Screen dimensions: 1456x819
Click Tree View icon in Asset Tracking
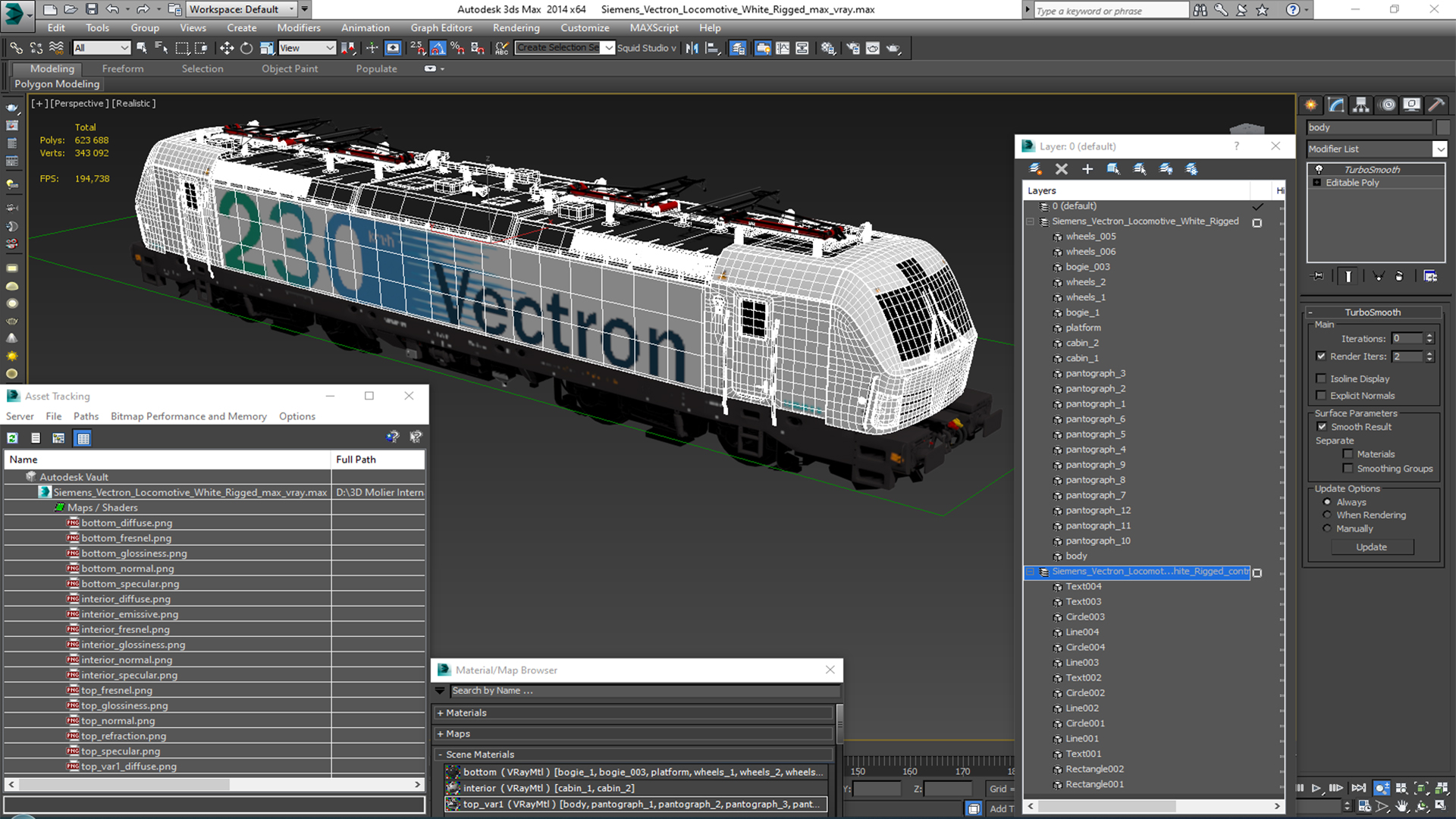(x=58, y=438)
